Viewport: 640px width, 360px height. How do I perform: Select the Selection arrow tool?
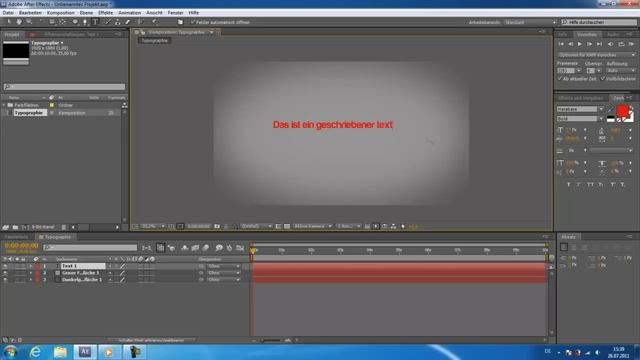pyautogui.click(x=9, y=22)
